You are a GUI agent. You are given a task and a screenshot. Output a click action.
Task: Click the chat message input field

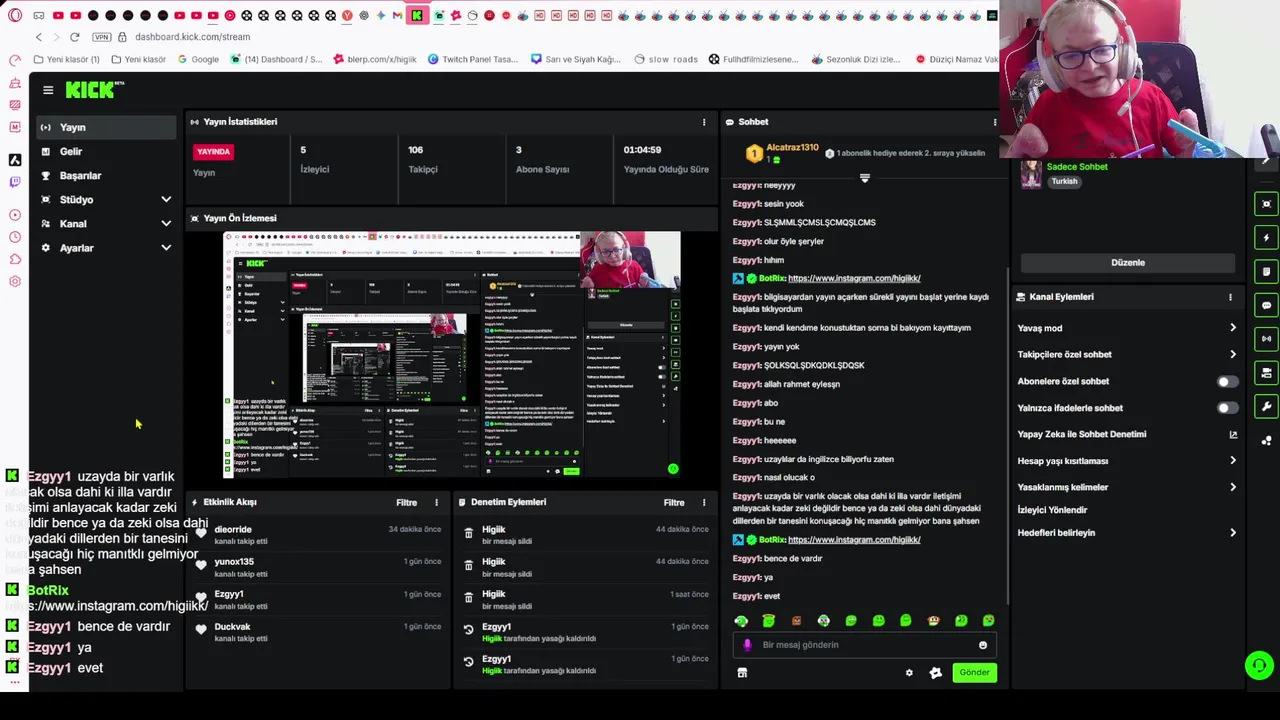point(864,645)
